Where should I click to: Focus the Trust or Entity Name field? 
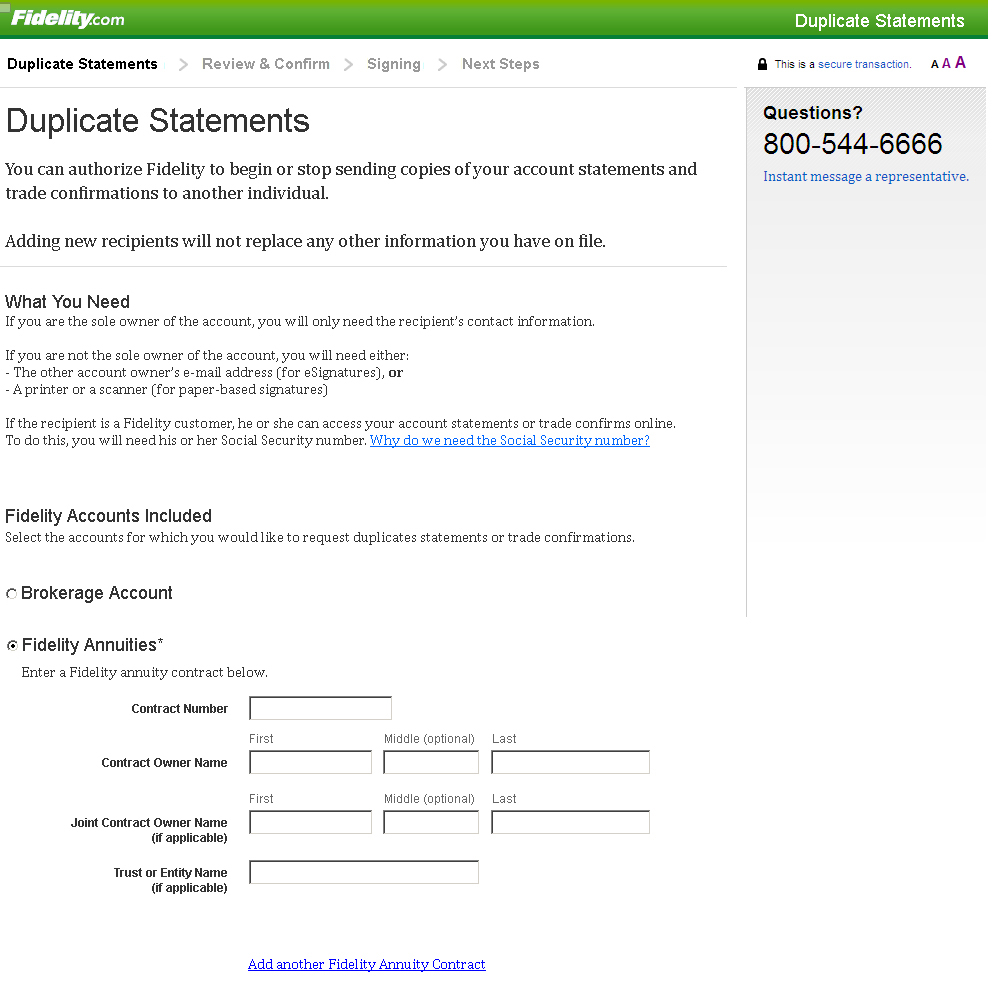click(364, 872)
